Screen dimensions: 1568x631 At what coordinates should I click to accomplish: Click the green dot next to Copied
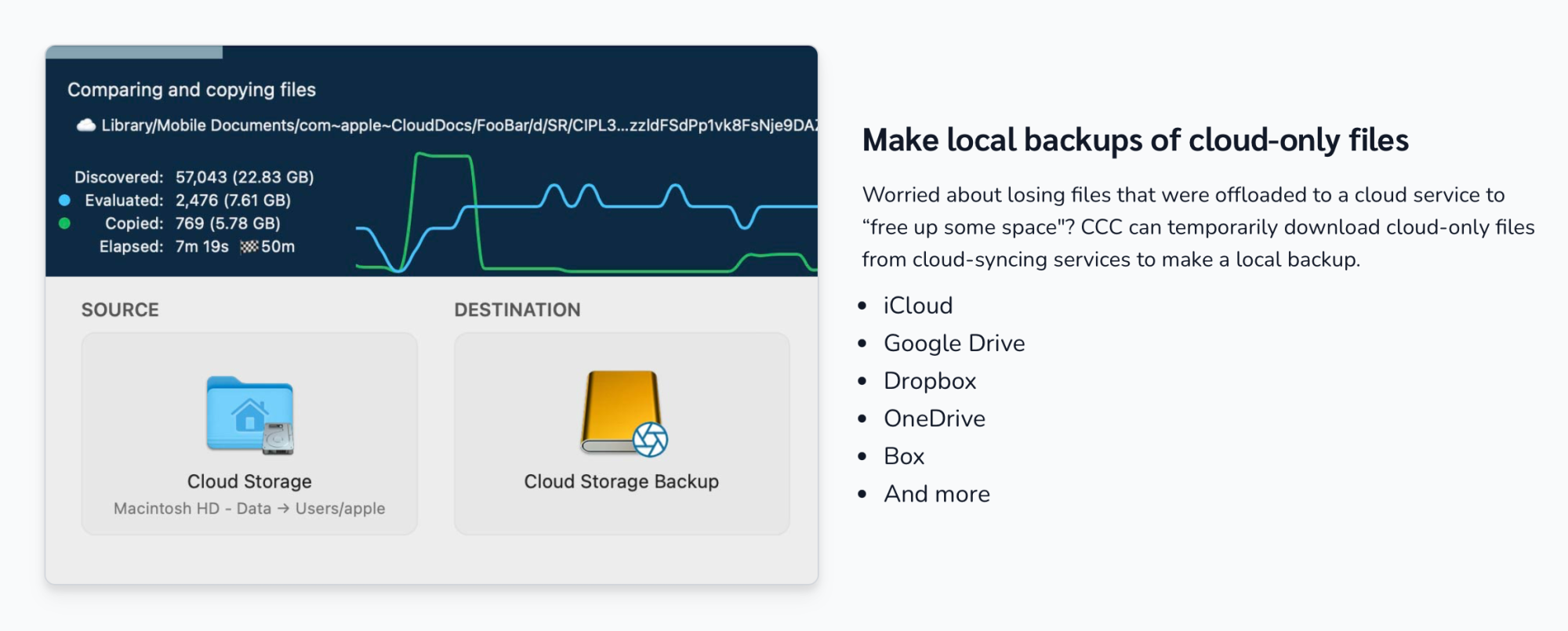coord(65,223)
